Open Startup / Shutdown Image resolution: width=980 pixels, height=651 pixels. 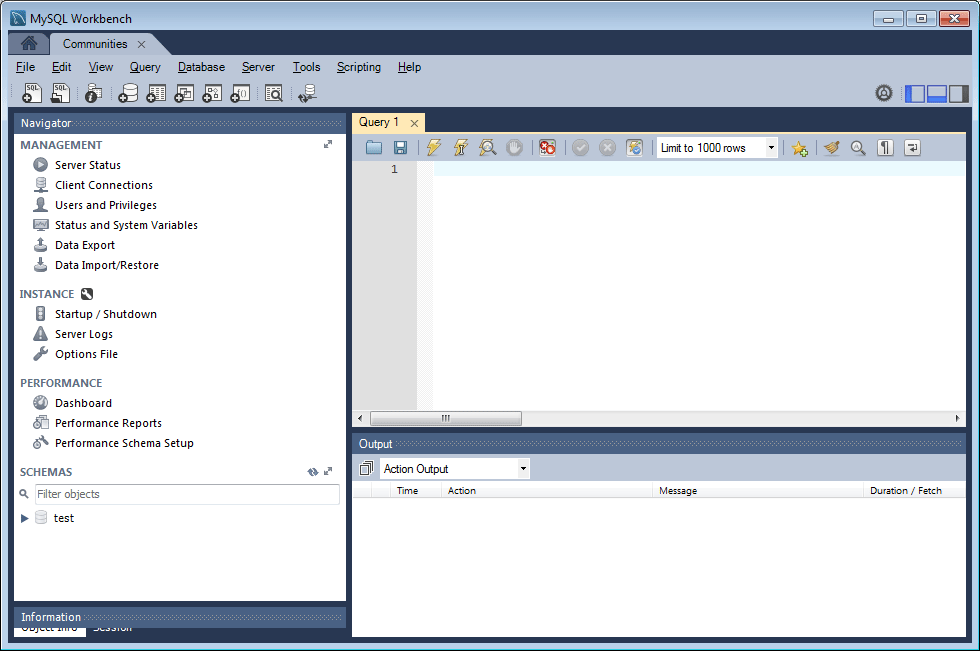[x=106, y=314]
